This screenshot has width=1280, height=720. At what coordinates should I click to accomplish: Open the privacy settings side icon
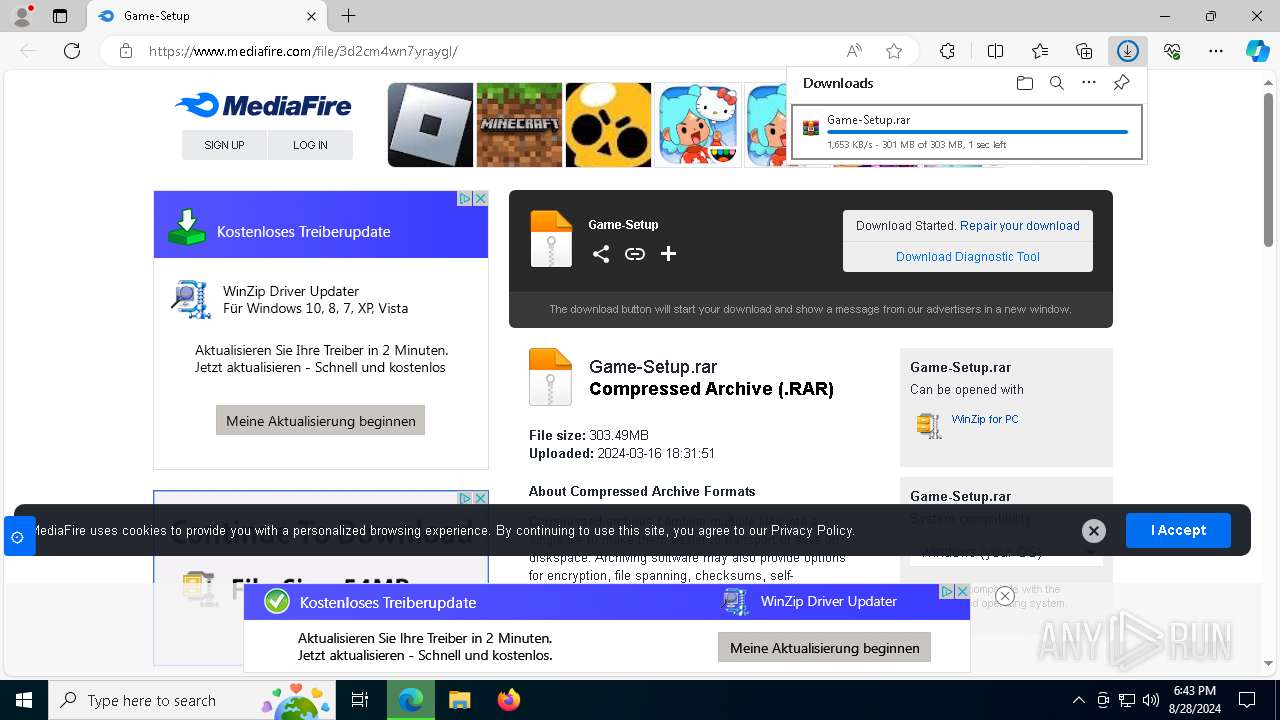point(18,537)
